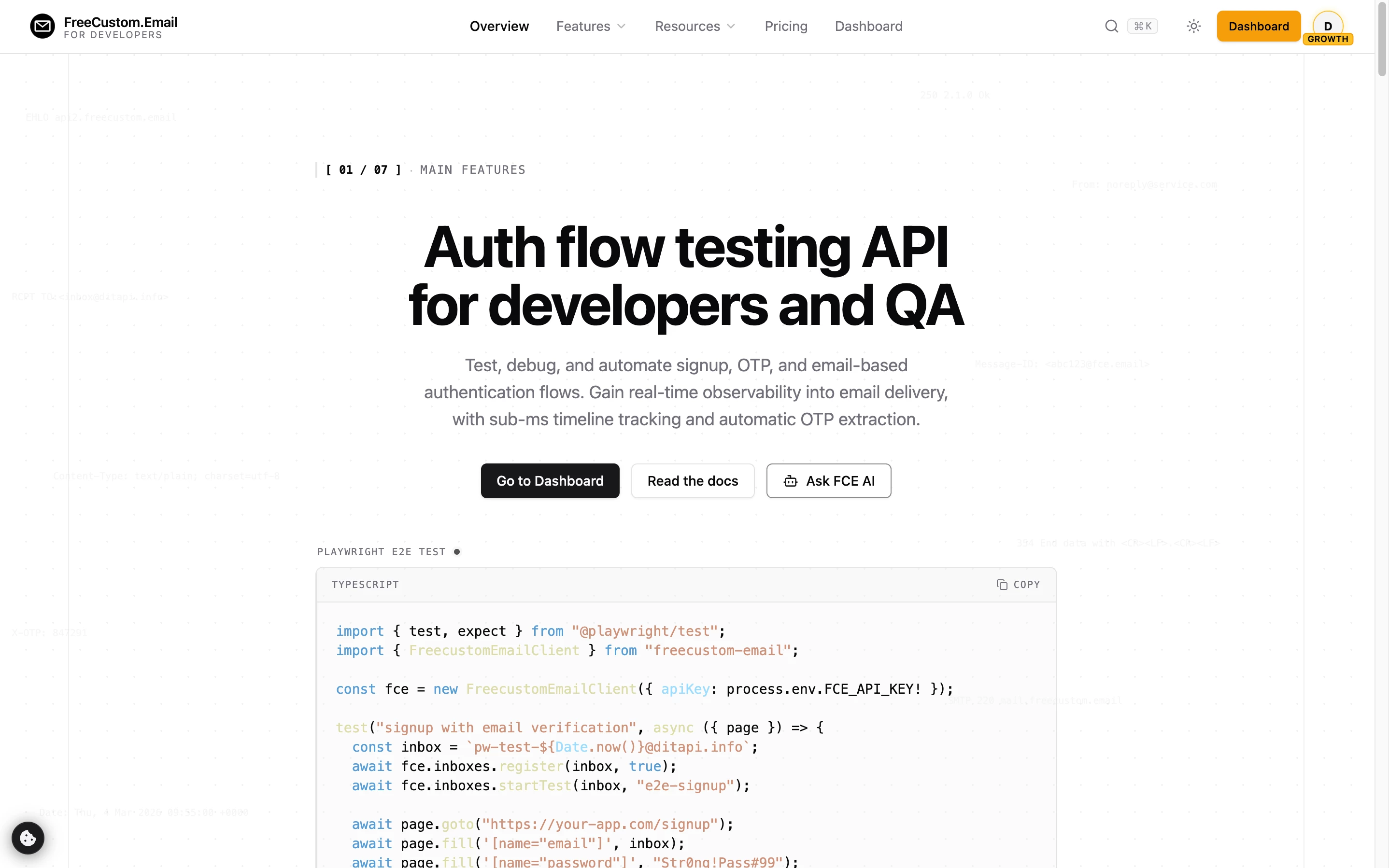Open the Pricing nav item
Screen dimensions: 1389x868
pyautogui.click(x=785, y=27)
